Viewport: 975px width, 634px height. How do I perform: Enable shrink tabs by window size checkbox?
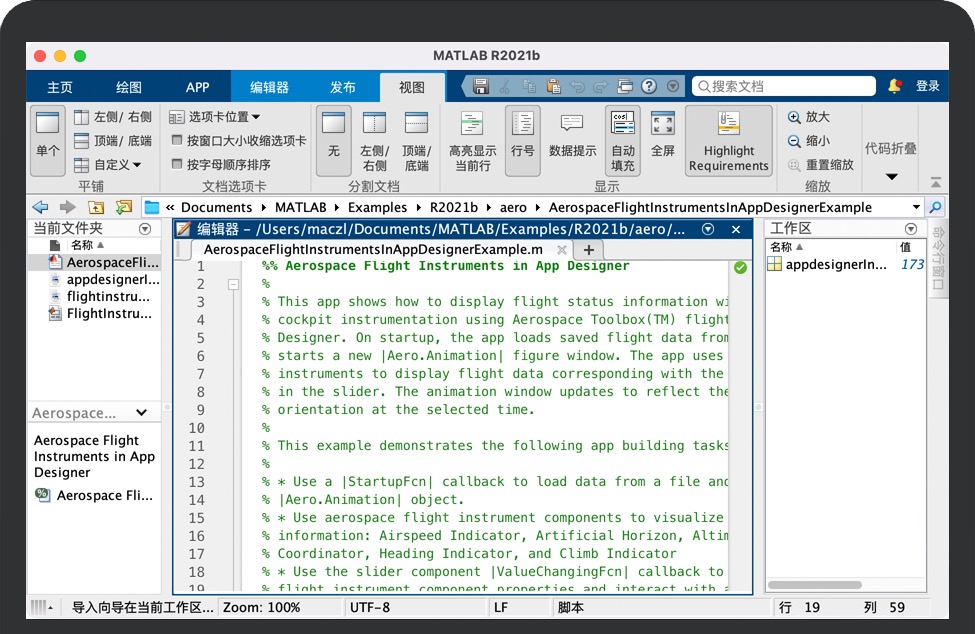(x=177, y=141)
